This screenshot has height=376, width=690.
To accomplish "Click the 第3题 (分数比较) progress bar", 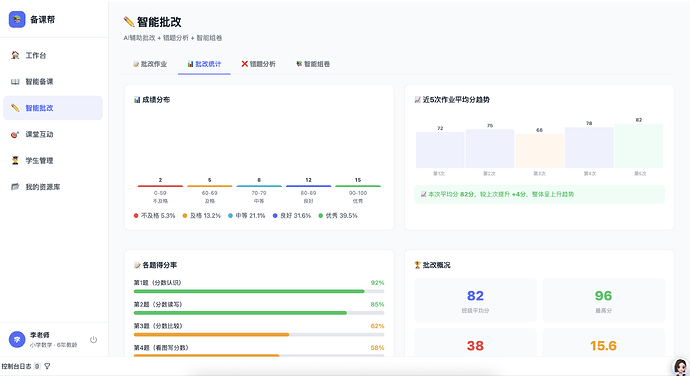I will click(x=259, y=335).
